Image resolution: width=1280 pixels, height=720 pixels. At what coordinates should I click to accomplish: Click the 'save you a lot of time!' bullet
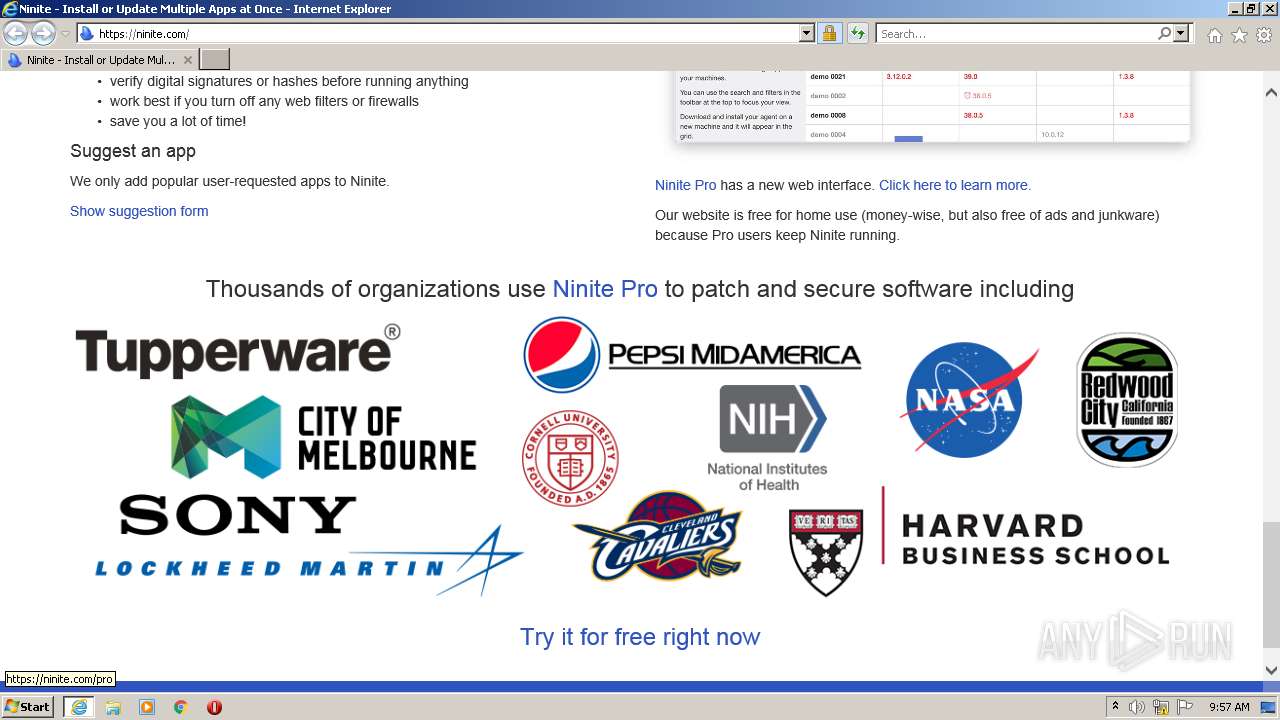[178, 121]
